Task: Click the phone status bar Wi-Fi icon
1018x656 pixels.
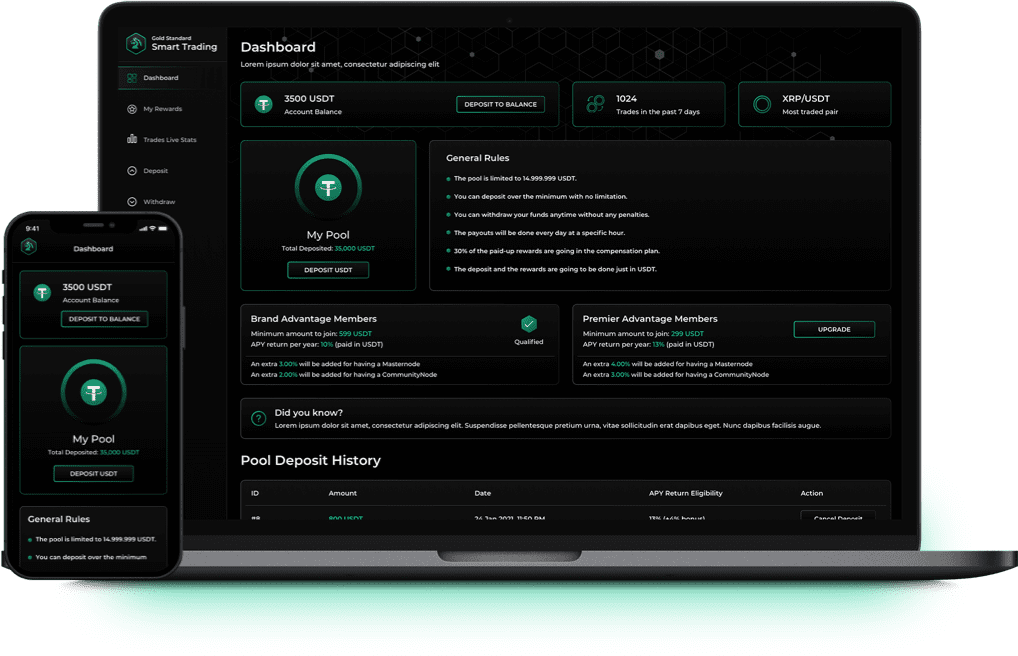Action: pyautogui.click(x=153, y=229)
